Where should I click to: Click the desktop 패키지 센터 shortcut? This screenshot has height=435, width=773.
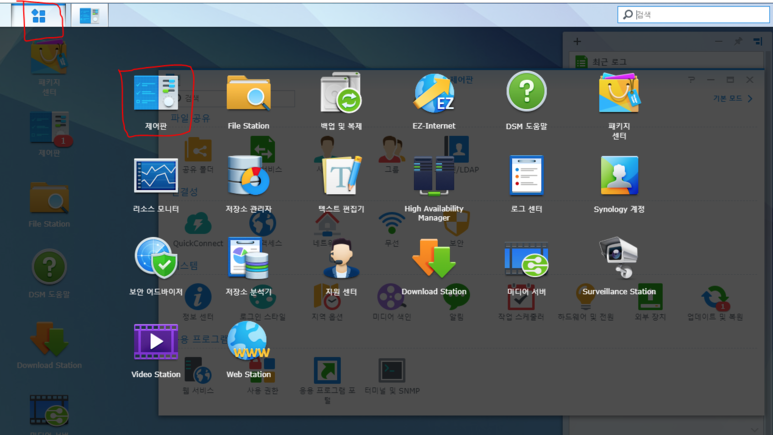click(x=49, y=70)
